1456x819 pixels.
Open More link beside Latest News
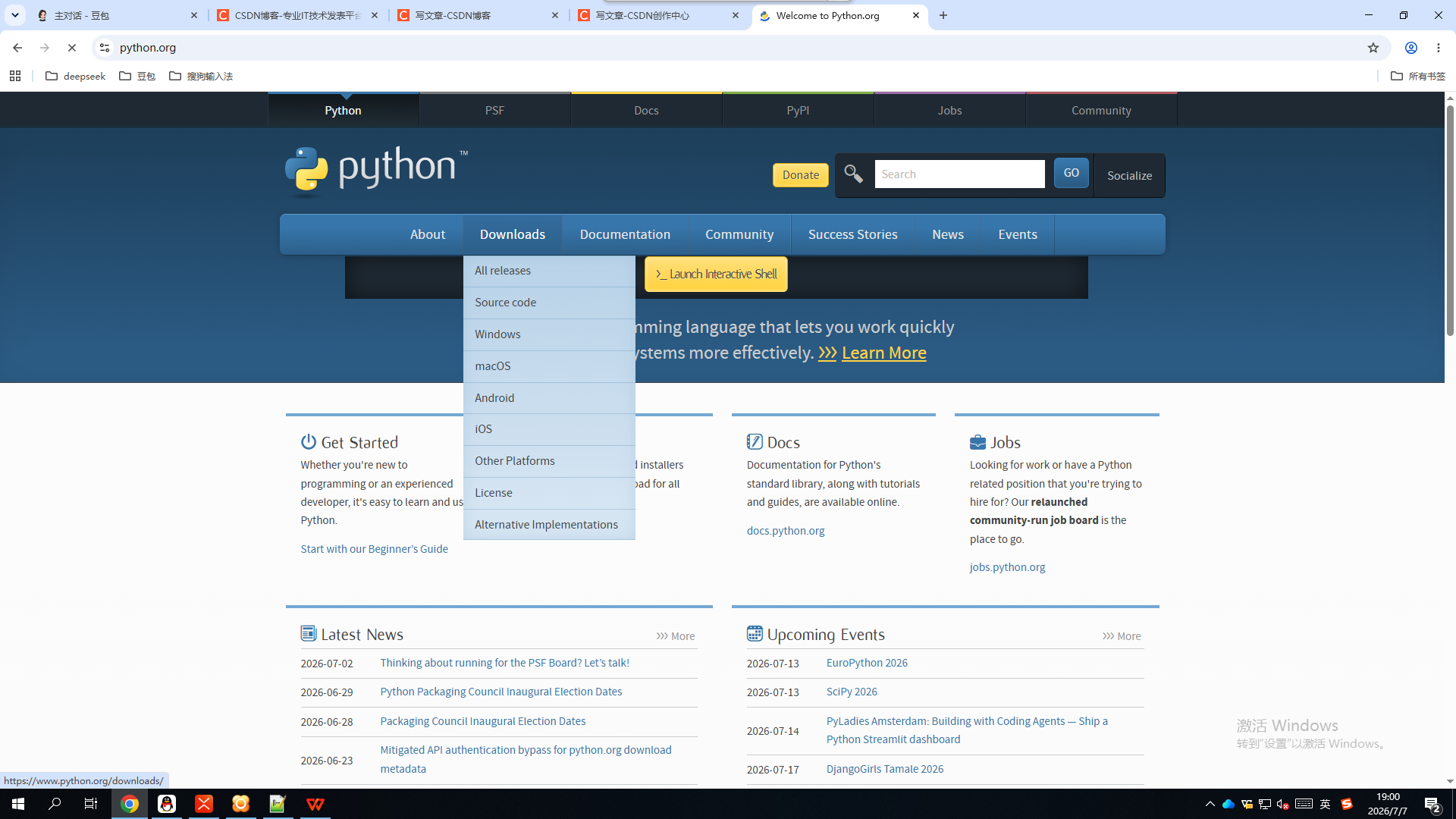click(x=676, y=636)
